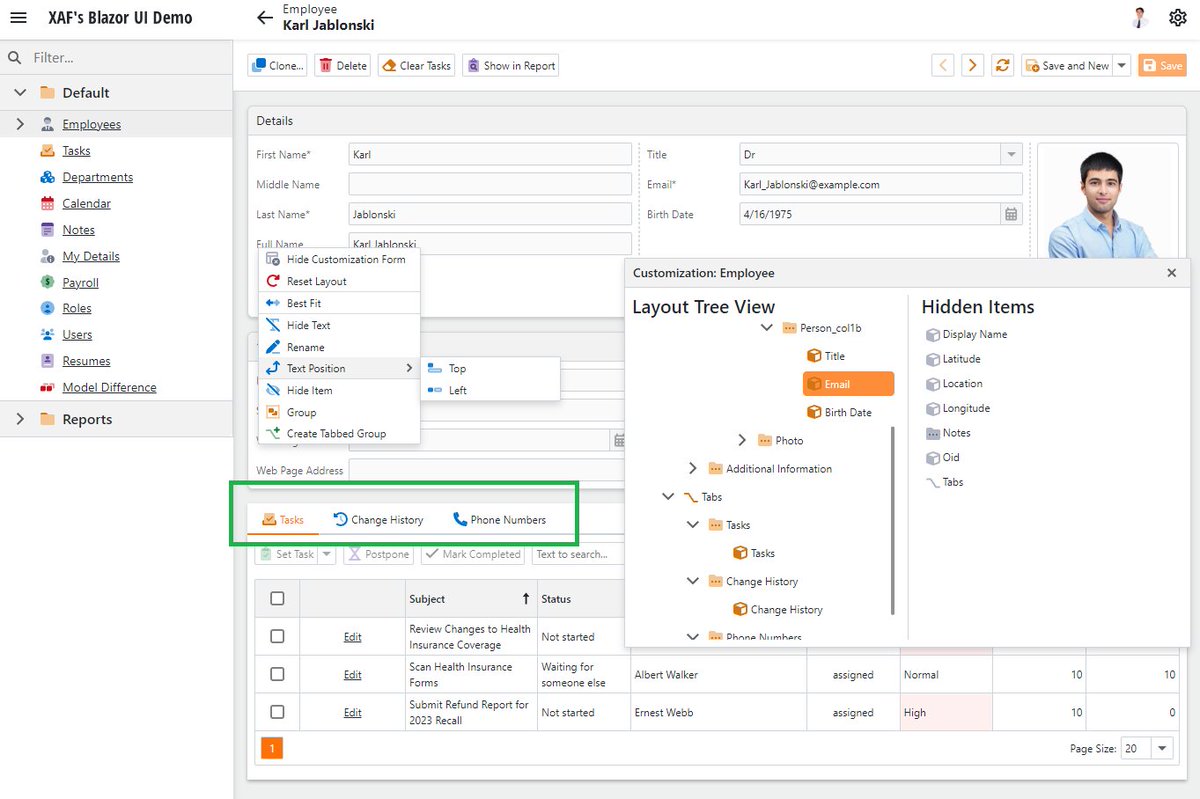Check the Submit Refund Report row

[x=278, y=713]
